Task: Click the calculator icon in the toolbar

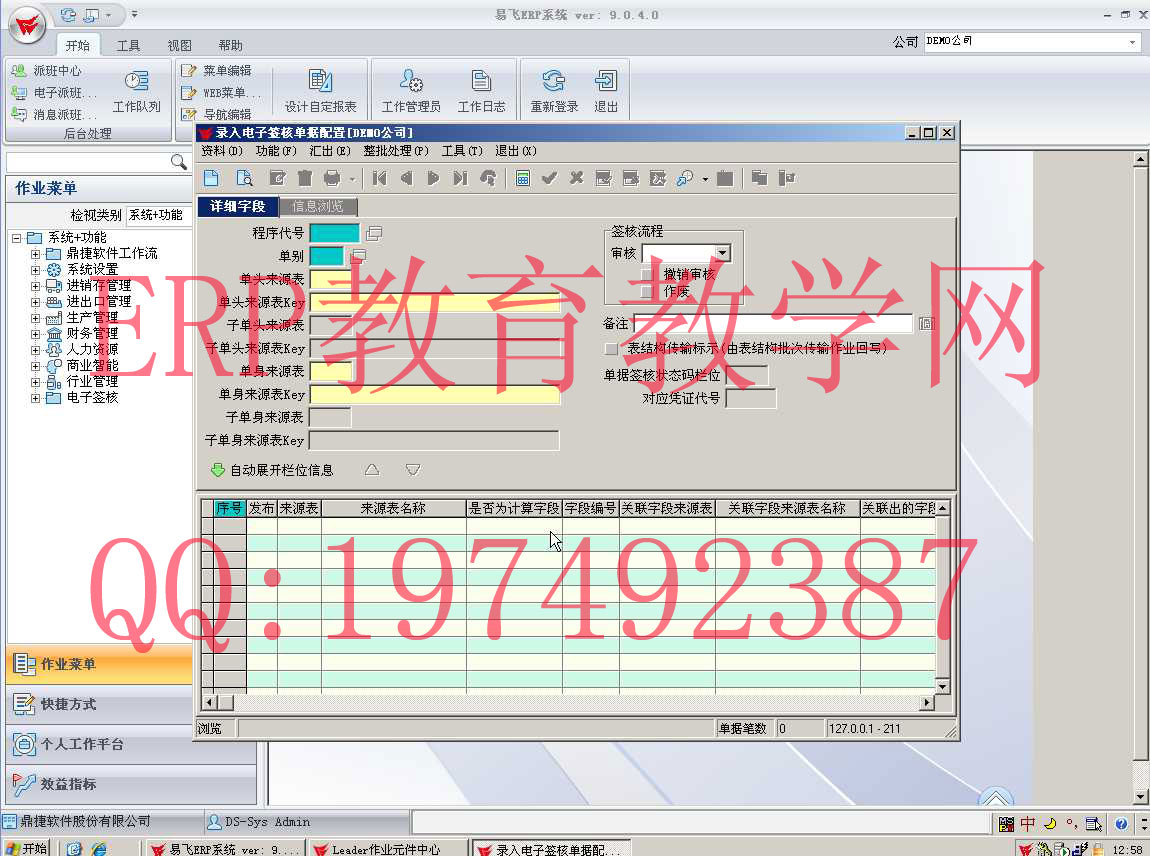Action: click(x=522, y=178)
